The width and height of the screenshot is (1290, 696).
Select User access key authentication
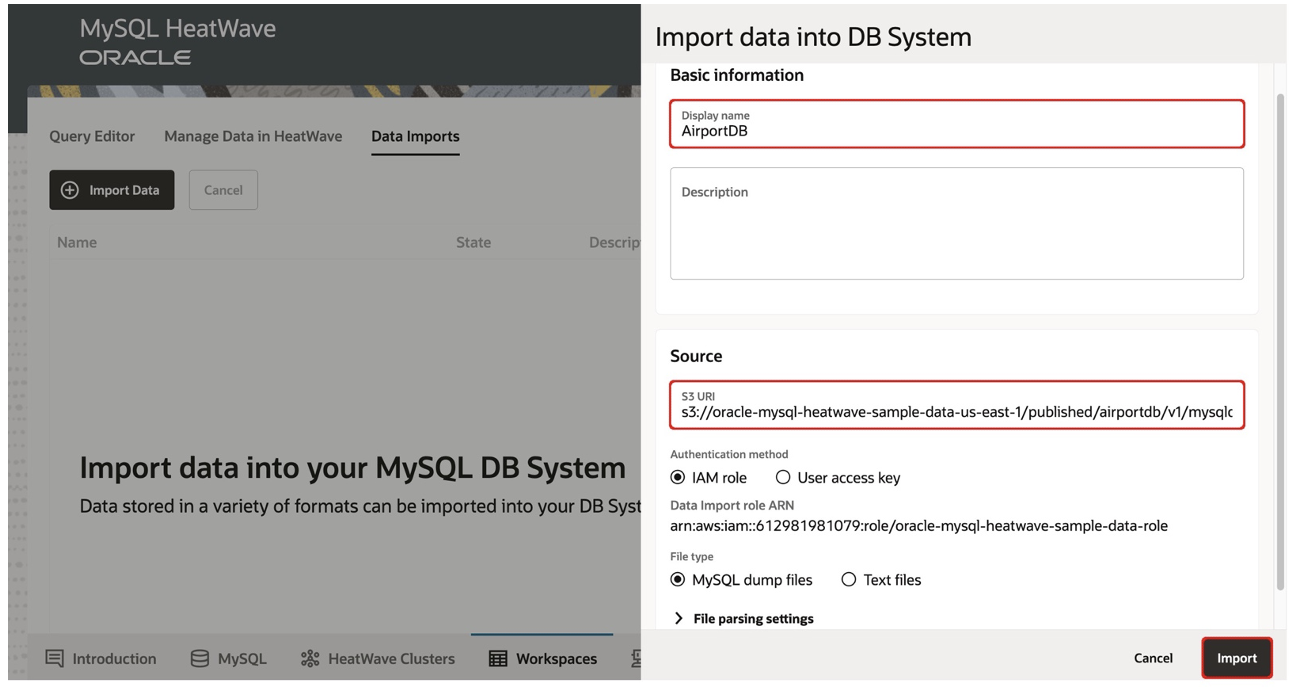783,478
